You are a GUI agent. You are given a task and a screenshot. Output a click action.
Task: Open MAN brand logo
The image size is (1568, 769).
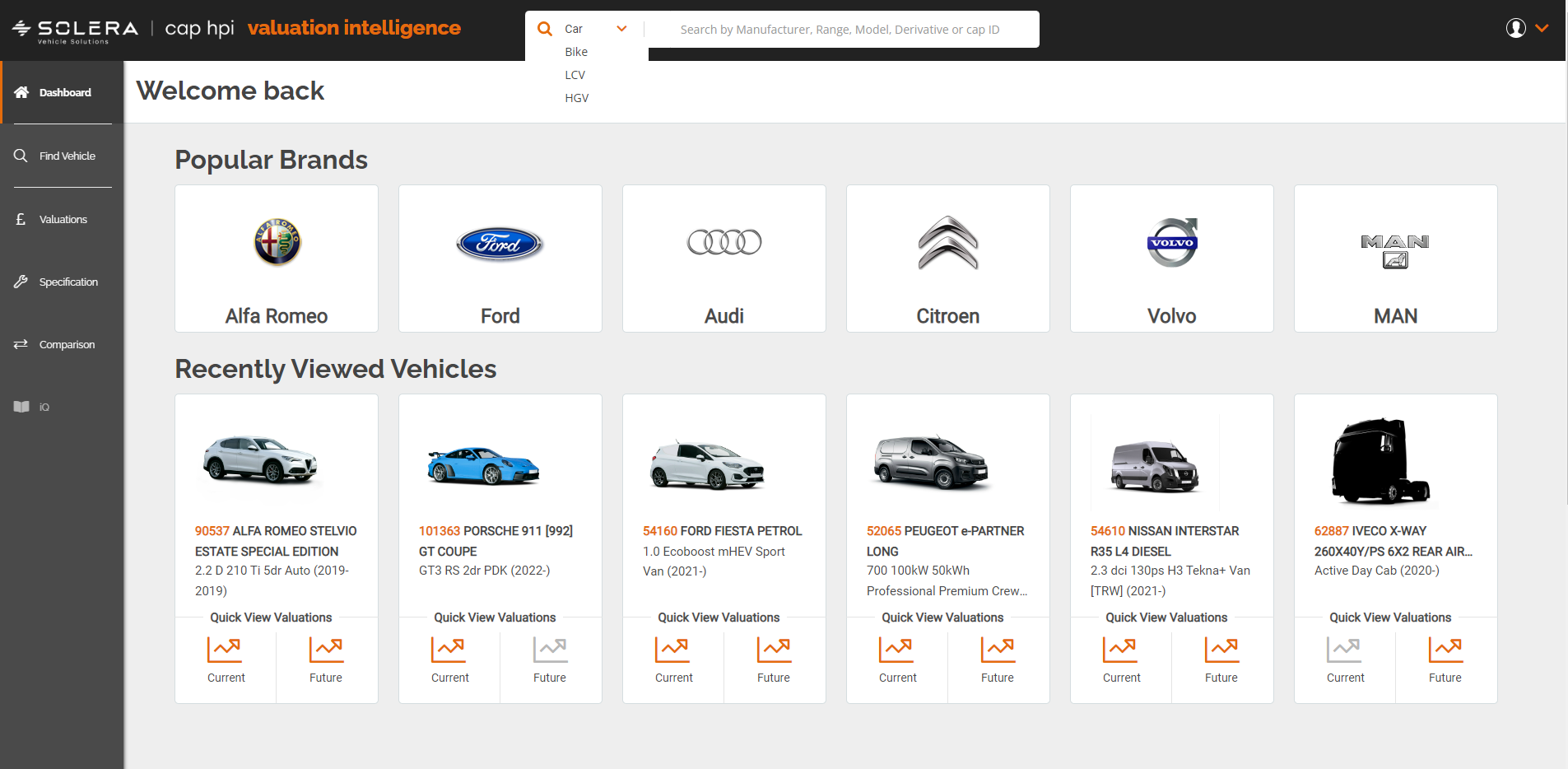pyautogui.click(x=1395, y=251)
